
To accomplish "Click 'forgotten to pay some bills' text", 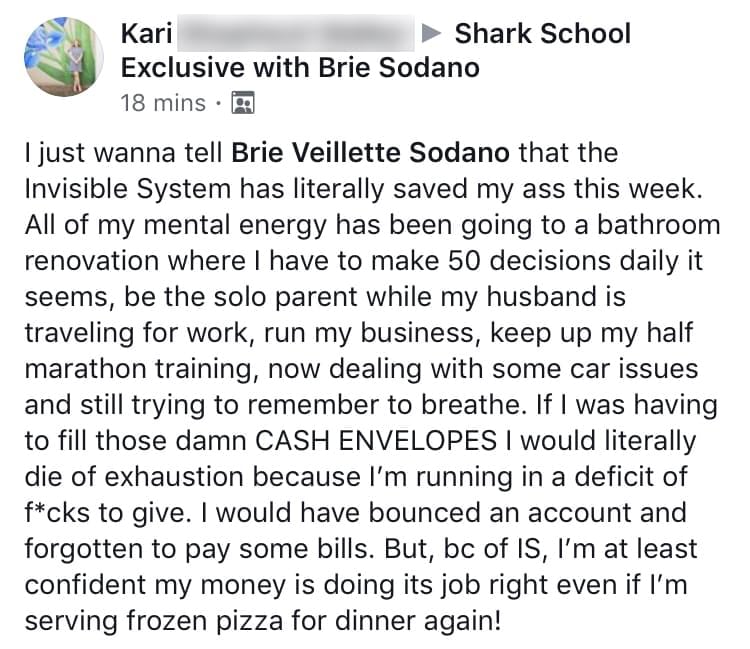I will click(198, 549).
